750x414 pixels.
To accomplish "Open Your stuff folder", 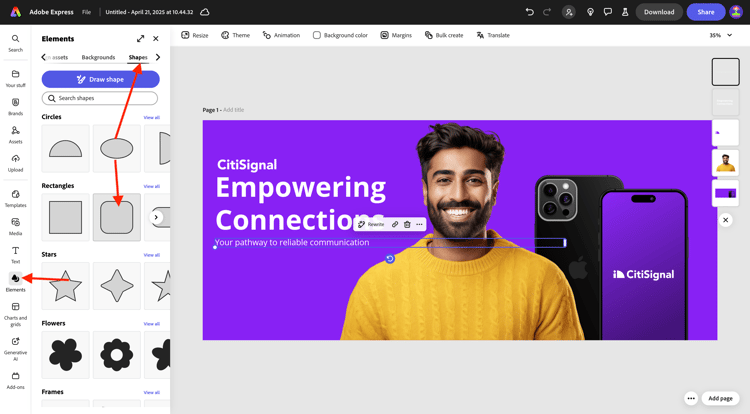I will pyautogui.click(x=15, y=78).
